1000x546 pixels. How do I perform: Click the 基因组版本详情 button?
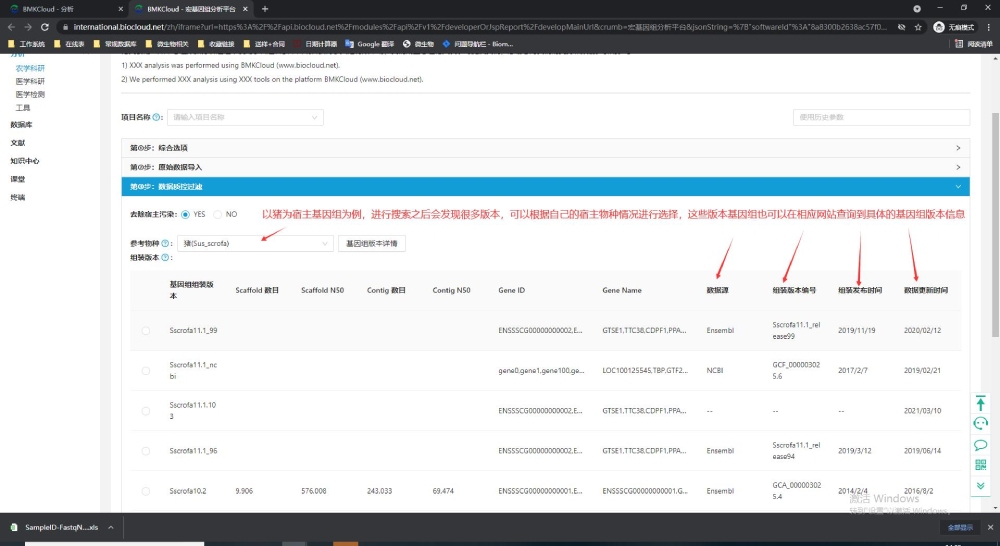tap(371, 243)
